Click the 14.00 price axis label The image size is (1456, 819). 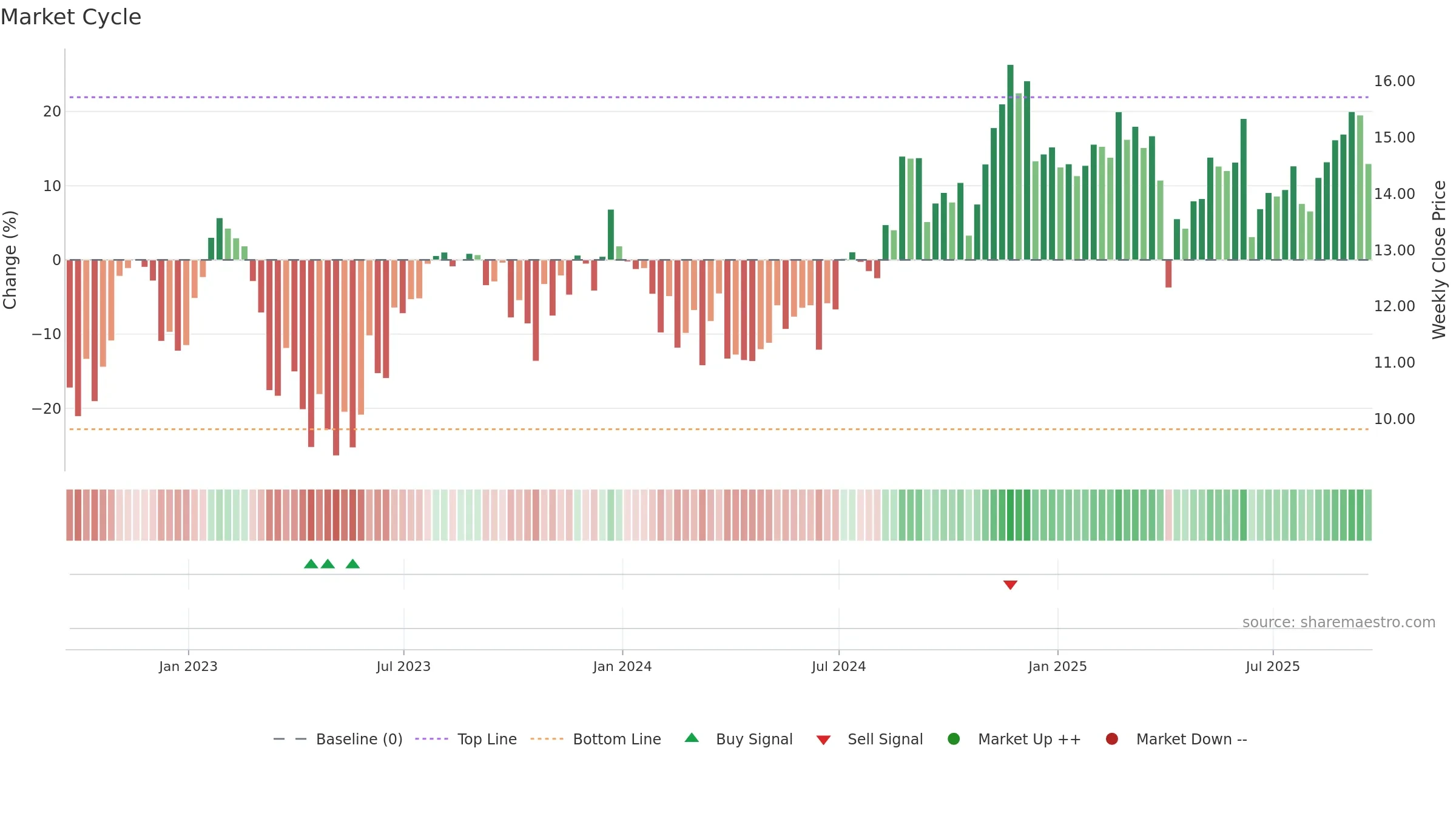[x=1394, y=194]
